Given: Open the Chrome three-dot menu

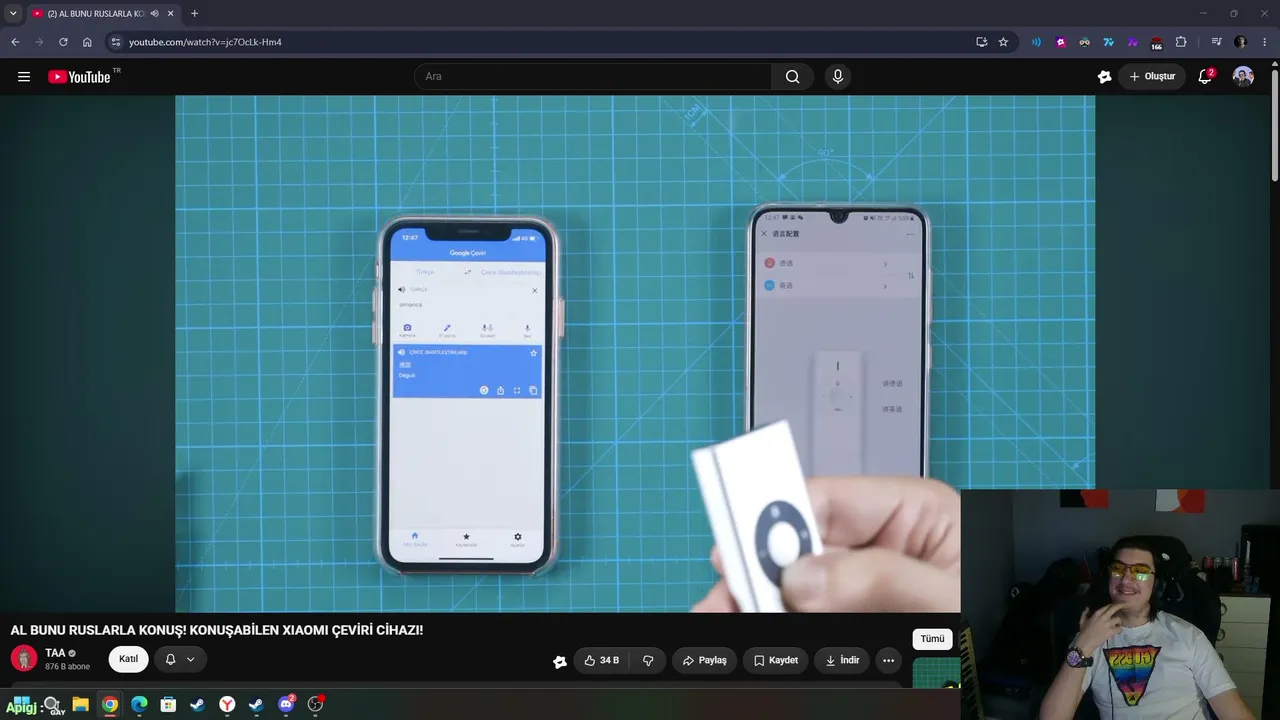Looking at the screenshot, I should click(1265, 42).
